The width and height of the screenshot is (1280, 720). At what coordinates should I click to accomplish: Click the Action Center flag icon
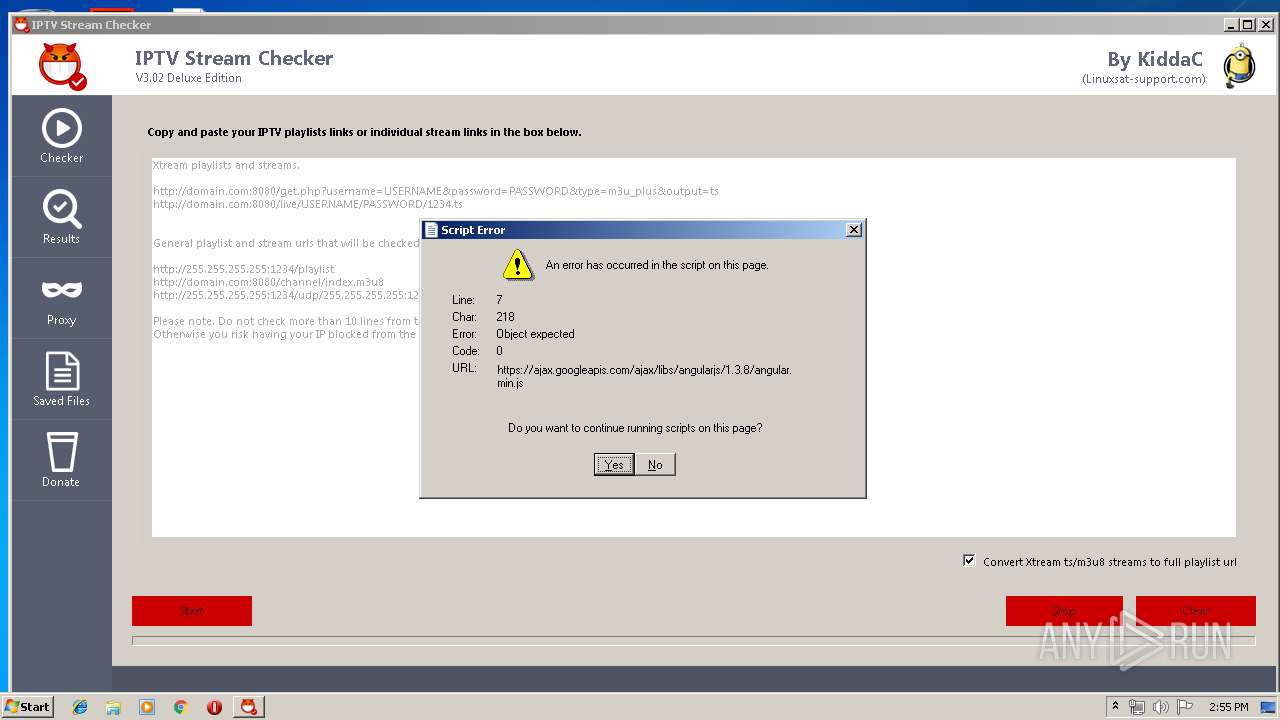pyautogui.click(x=1185, y=707)
